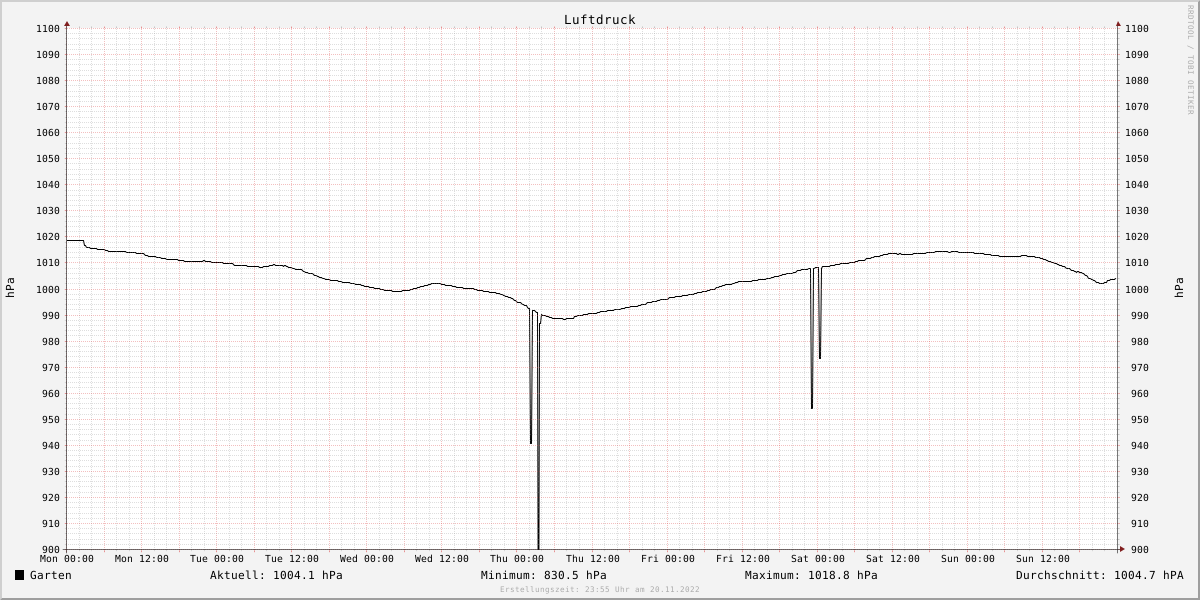Click the 980 tick label on left axis
The width and height of the screenshot is (1200, 600).
[51, 342]
